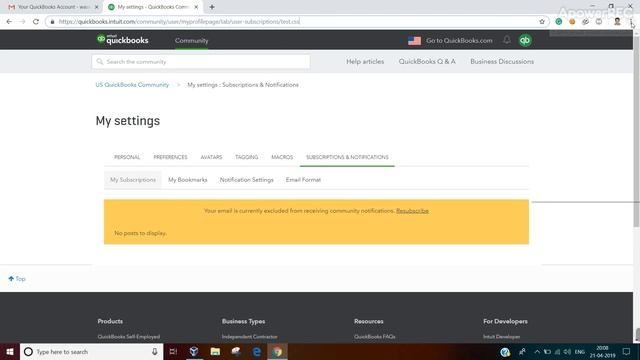Open Action Center notification icon
This screenshot has height=360, width=640.
click(626, 351)
